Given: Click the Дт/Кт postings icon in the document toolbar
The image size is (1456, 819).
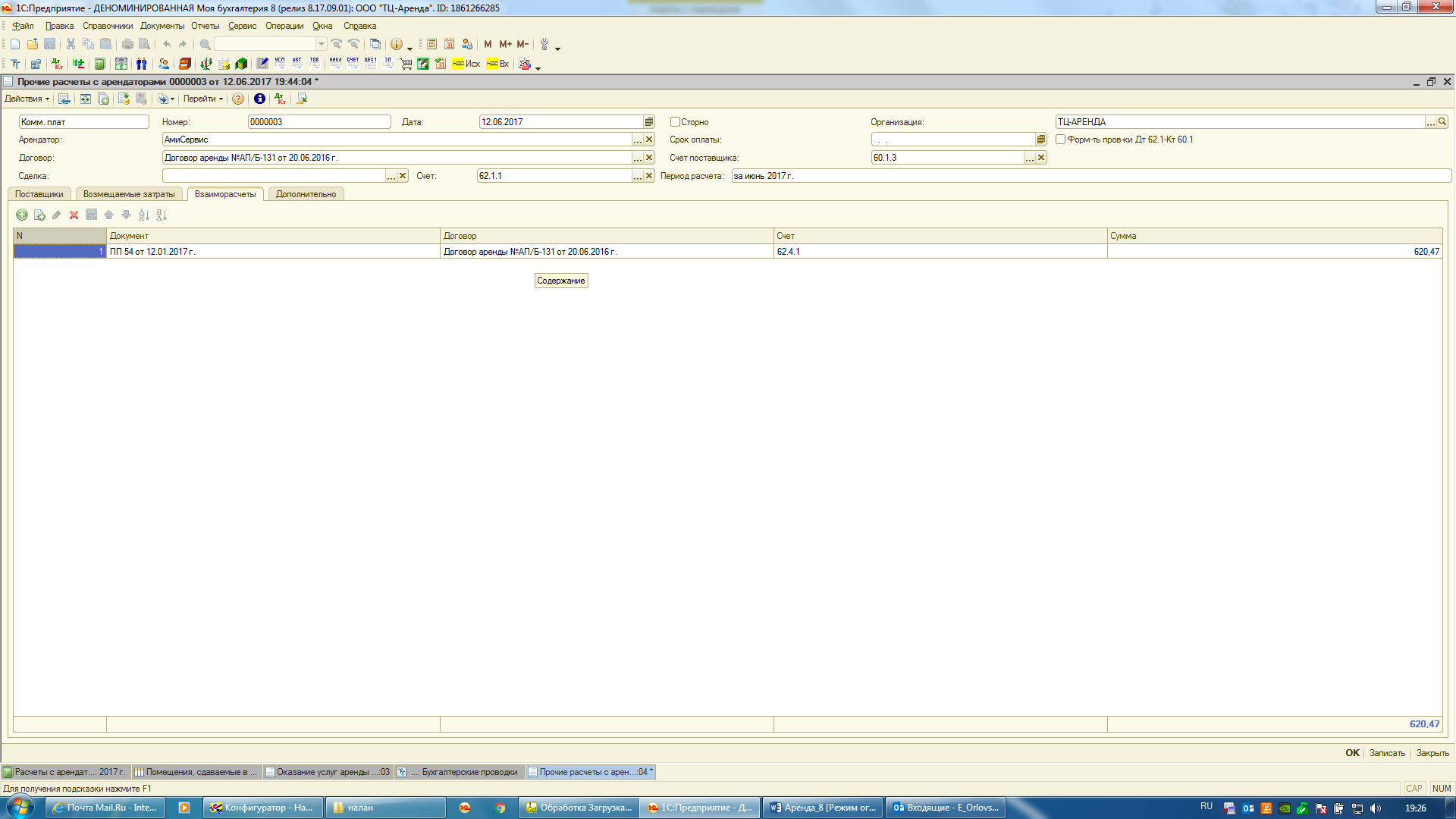Looking at the screenshot, I should [280, 99].
